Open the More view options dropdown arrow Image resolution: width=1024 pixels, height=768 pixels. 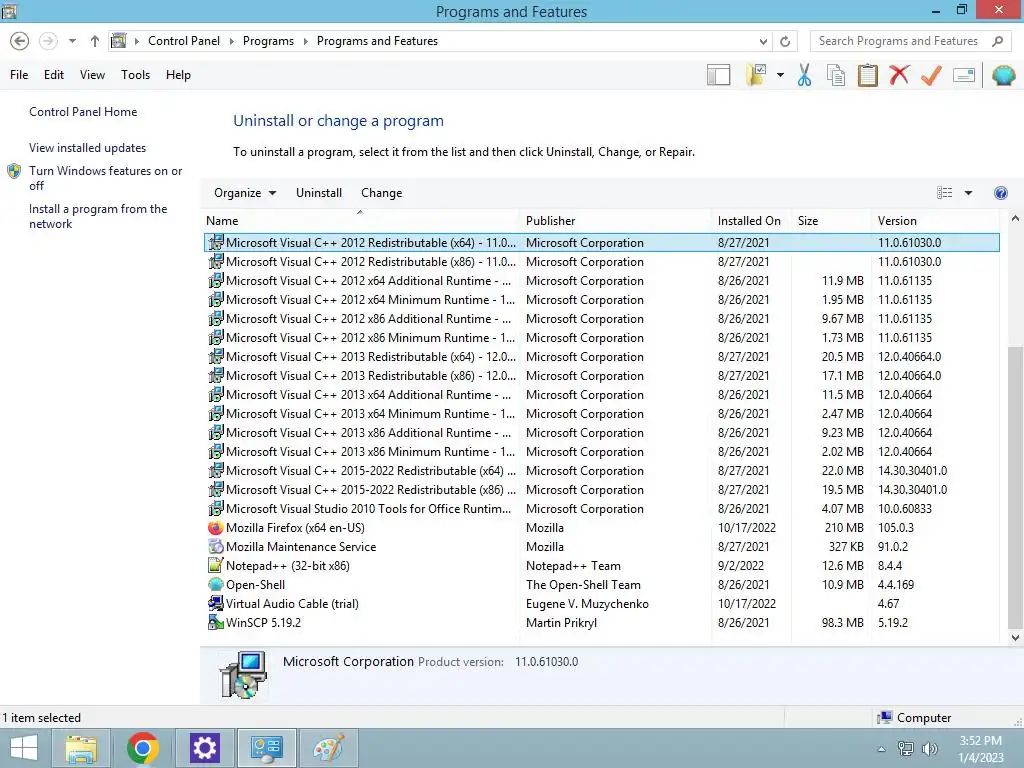click(968, 193)
